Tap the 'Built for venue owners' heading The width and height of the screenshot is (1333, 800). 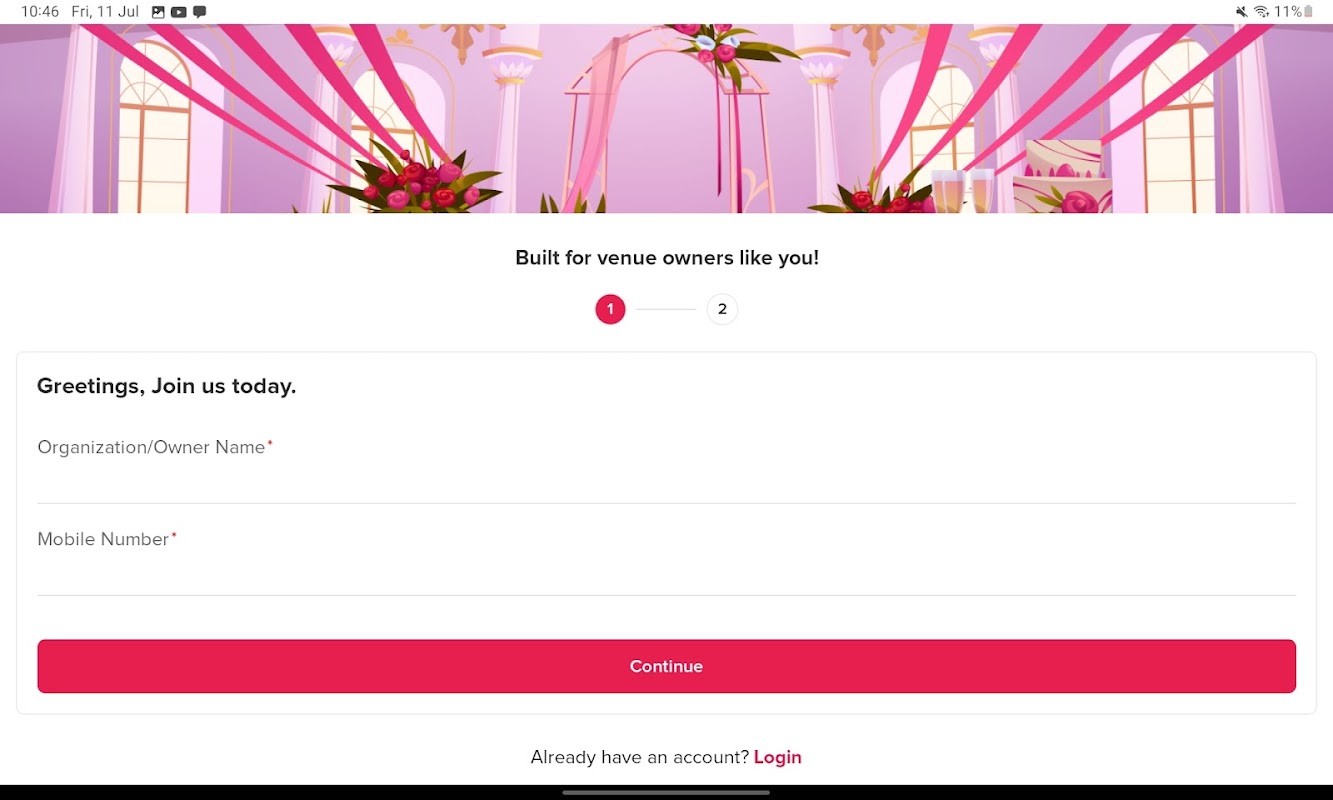pyautogui.click(x=666, y=257)
